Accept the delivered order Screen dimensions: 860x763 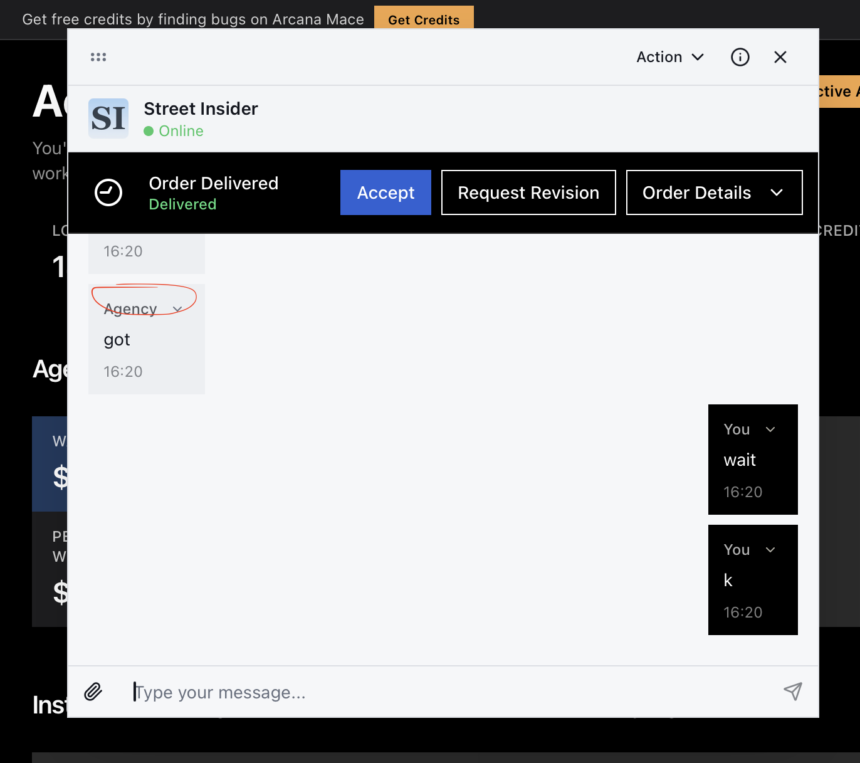(x=385, y=193)
